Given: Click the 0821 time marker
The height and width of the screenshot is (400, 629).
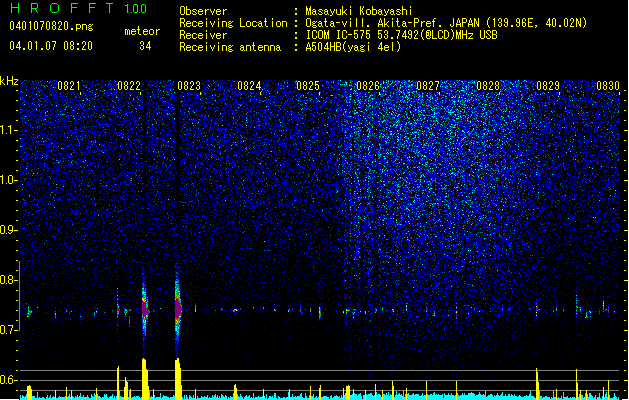Looking at the screenshot, I should (x=69, y=85).
